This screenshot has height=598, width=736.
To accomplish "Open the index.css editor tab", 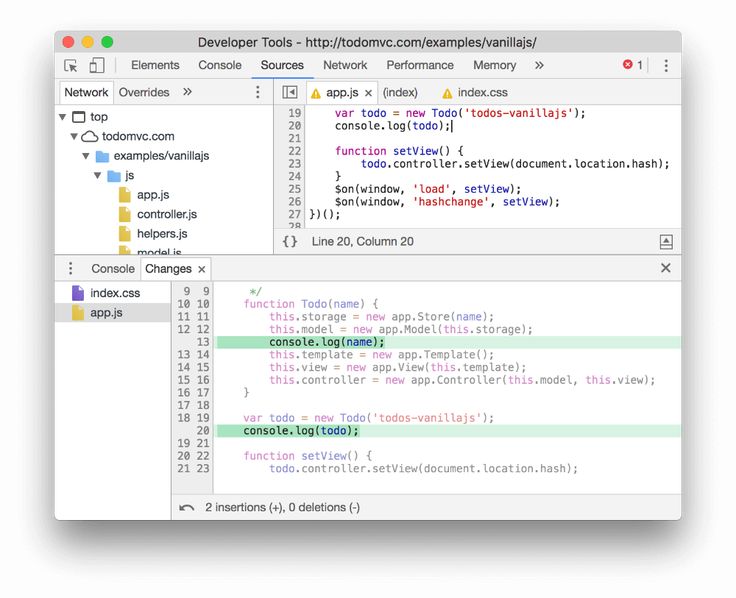I will click(482, 93).
